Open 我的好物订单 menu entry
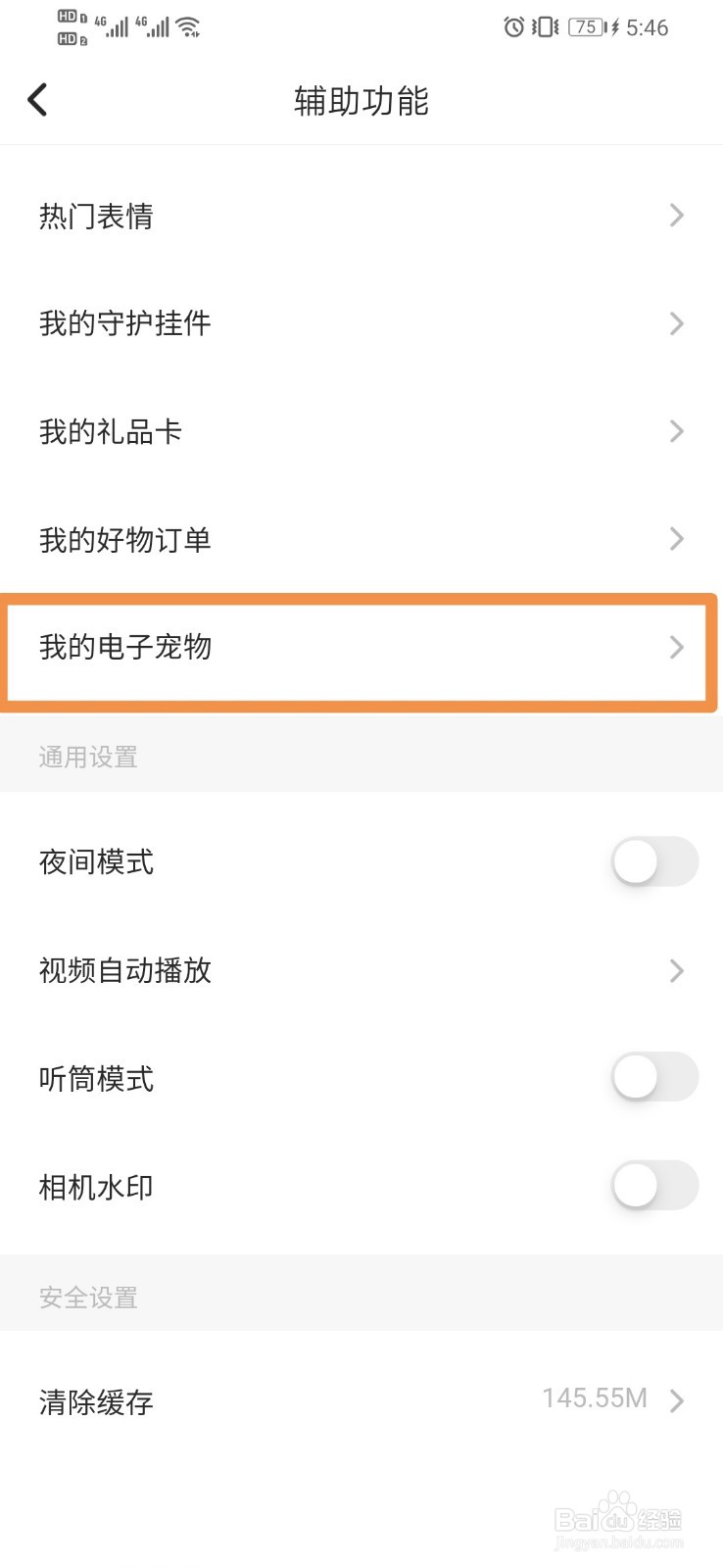 [x=125, y=539]
